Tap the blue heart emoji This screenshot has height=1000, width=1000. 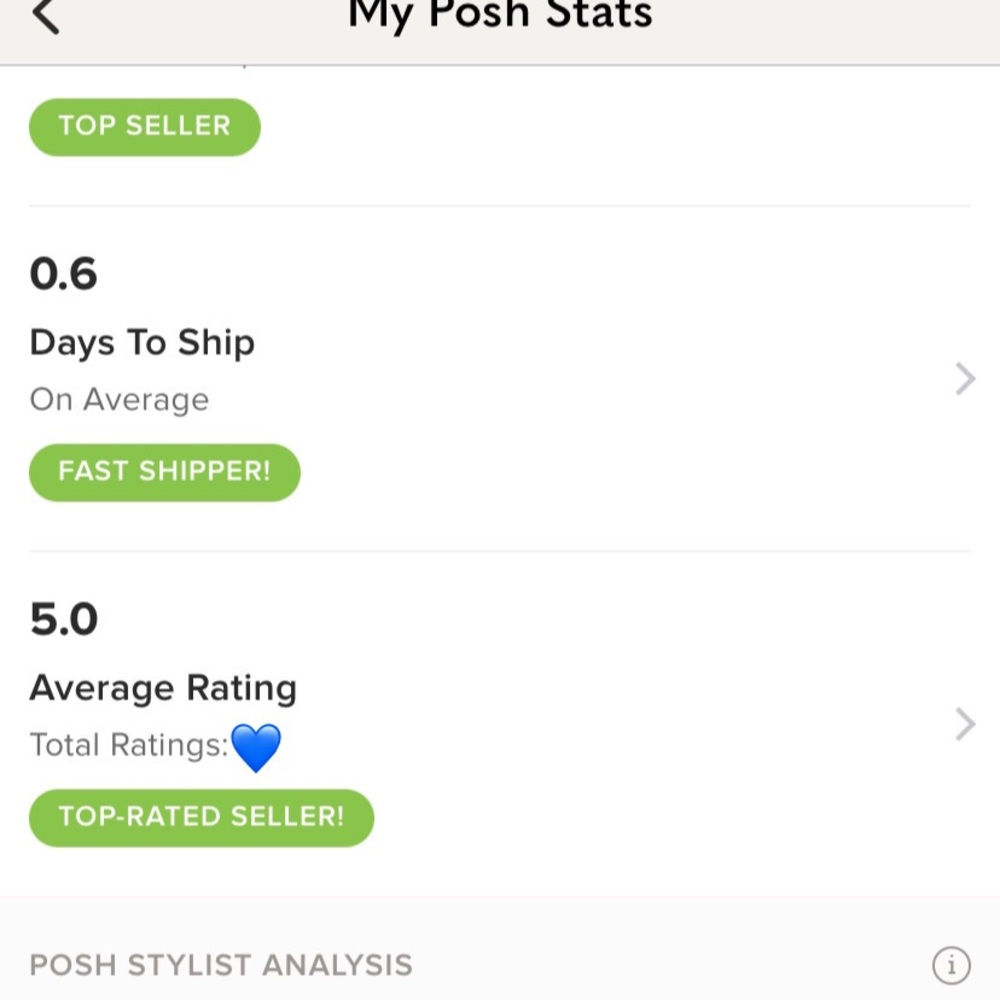click(x=256, y=747)
